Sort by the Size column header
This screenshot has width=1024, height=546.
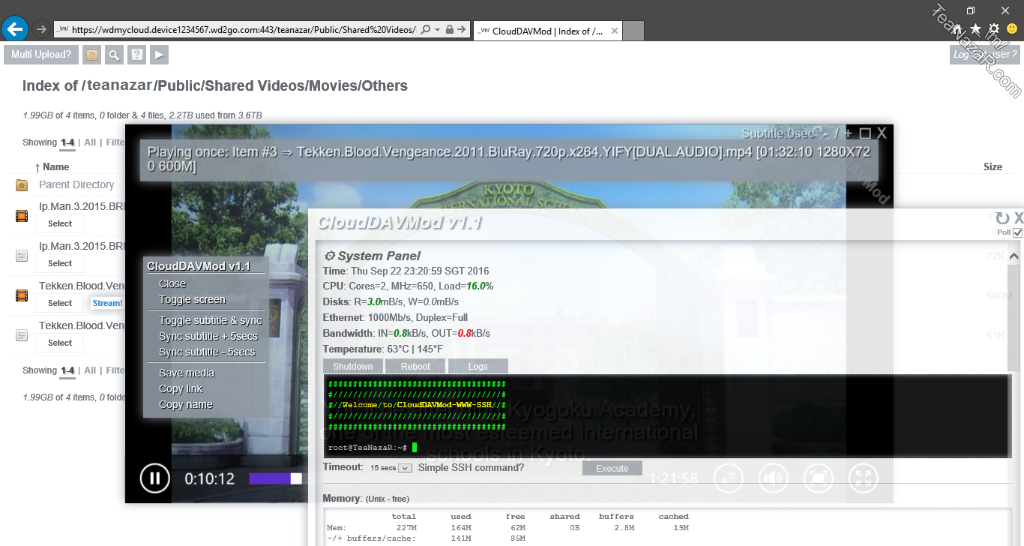[x=992, y=167]
